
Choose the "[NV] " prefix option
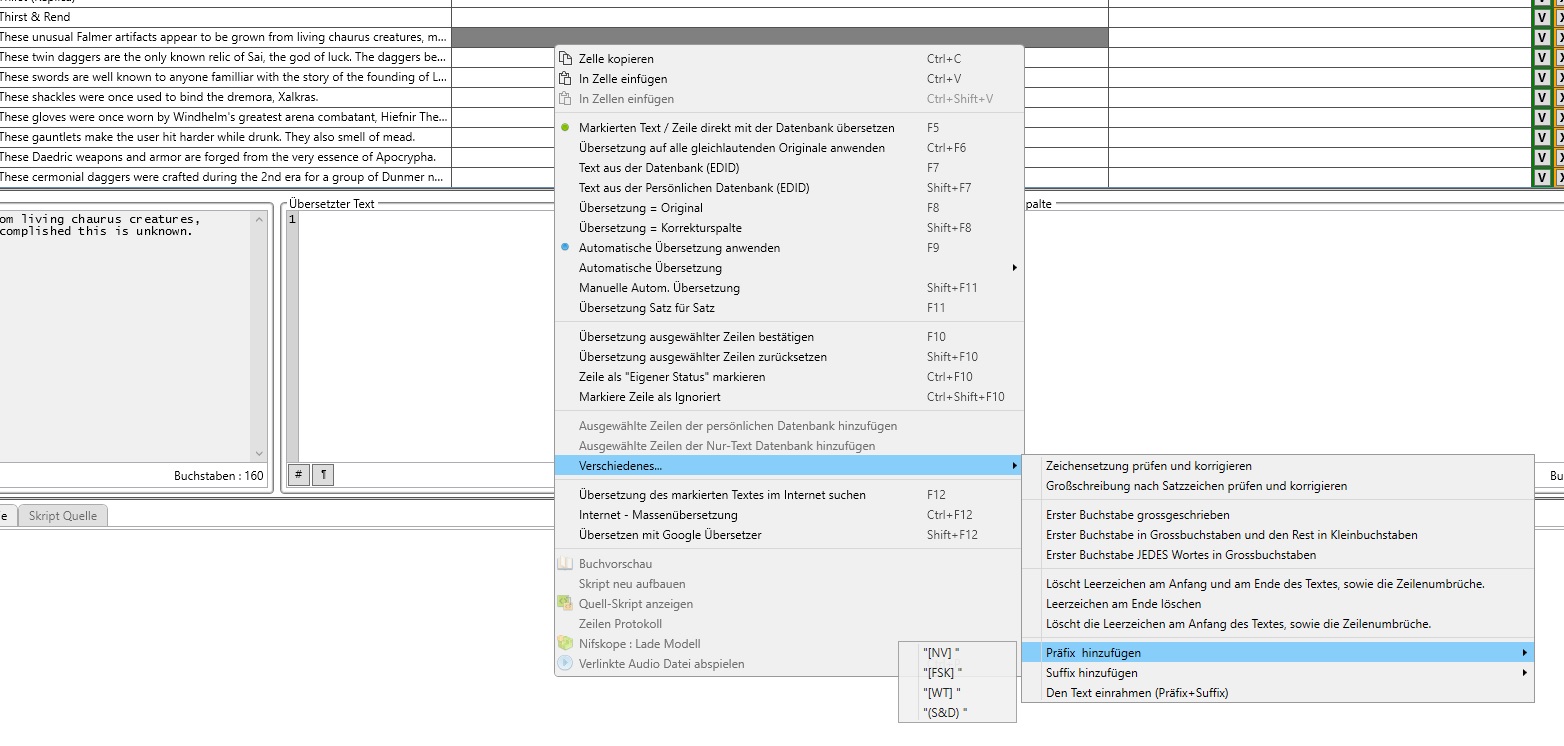[x=941, y=652]
